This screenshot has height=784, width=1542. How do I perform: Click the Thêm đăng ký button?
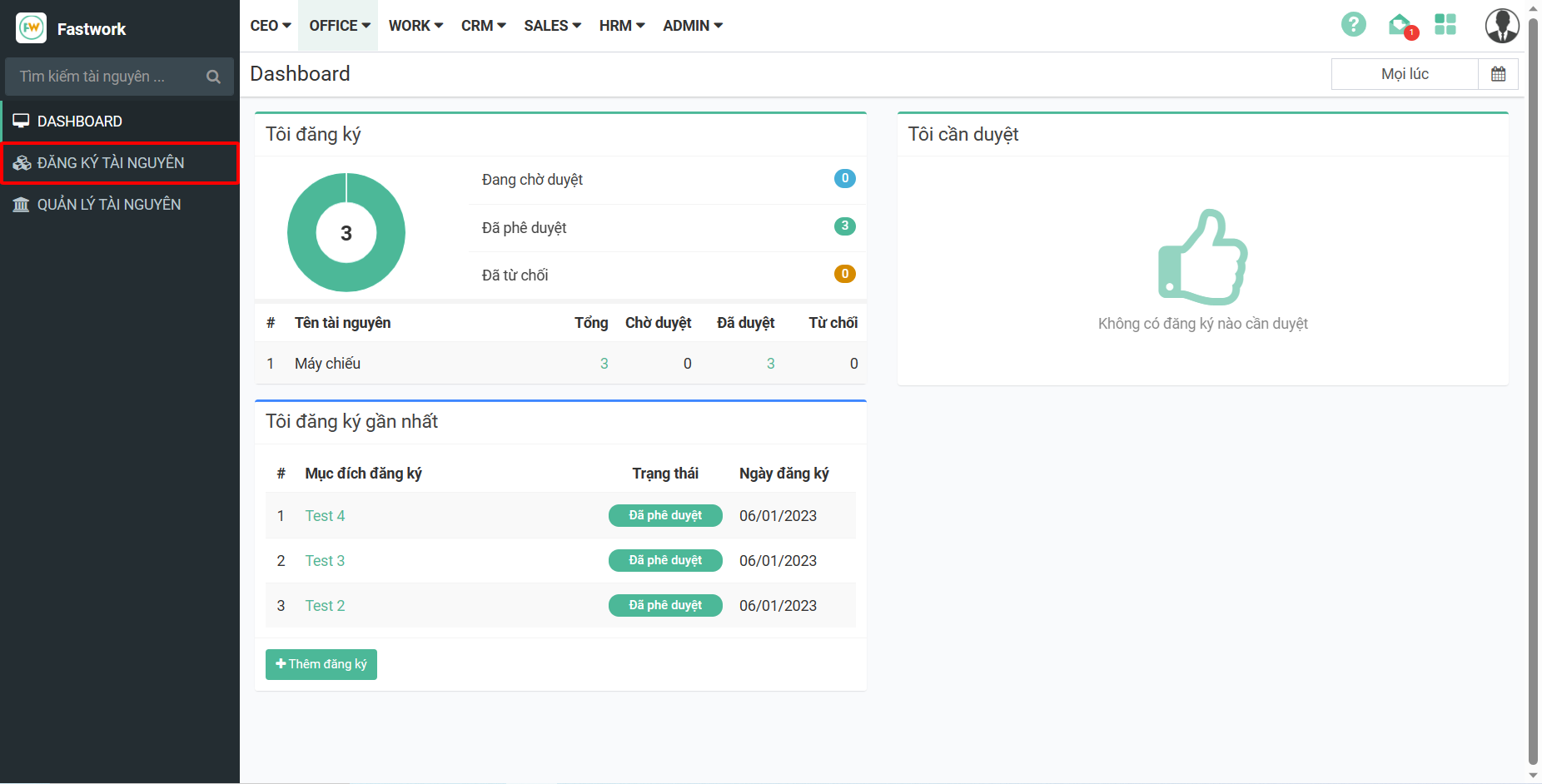click(321, 664)
